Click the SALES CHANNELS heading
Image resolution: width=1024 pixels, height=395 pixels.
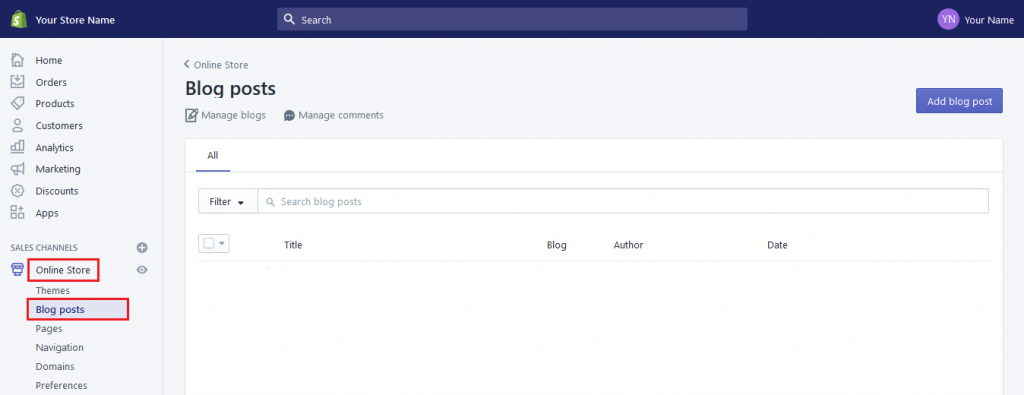[44, 248]
